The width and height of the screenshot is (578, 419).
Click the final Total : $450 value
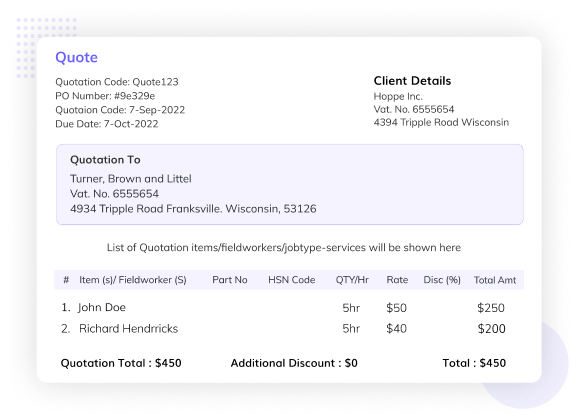474,363
